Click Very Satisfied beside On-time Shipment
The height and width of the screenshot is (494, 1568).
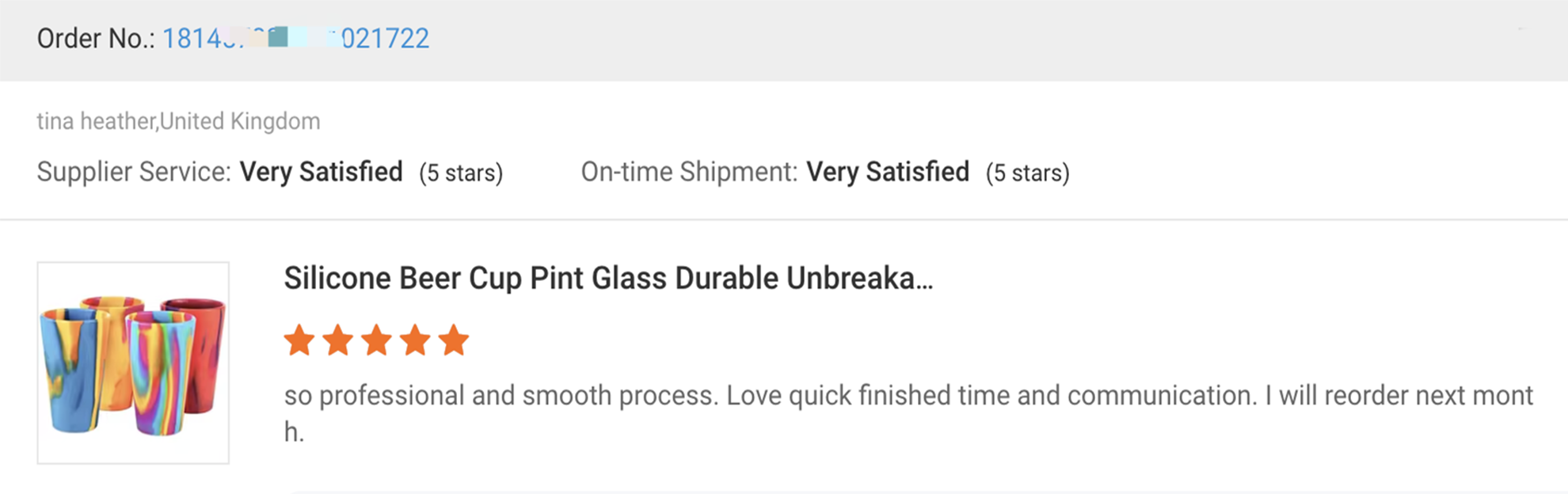click(888, 172)
